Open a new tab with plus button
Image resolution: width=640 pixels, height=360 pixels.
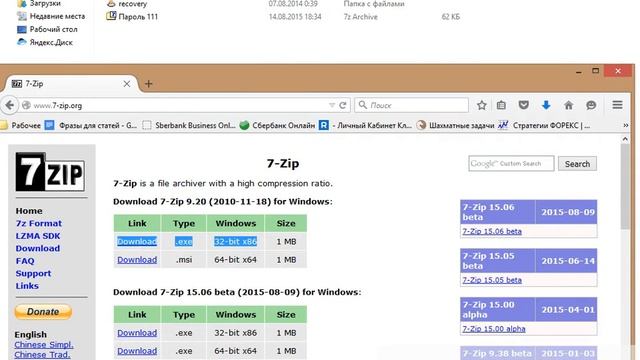pyautogui.click(x=149, y=84)
